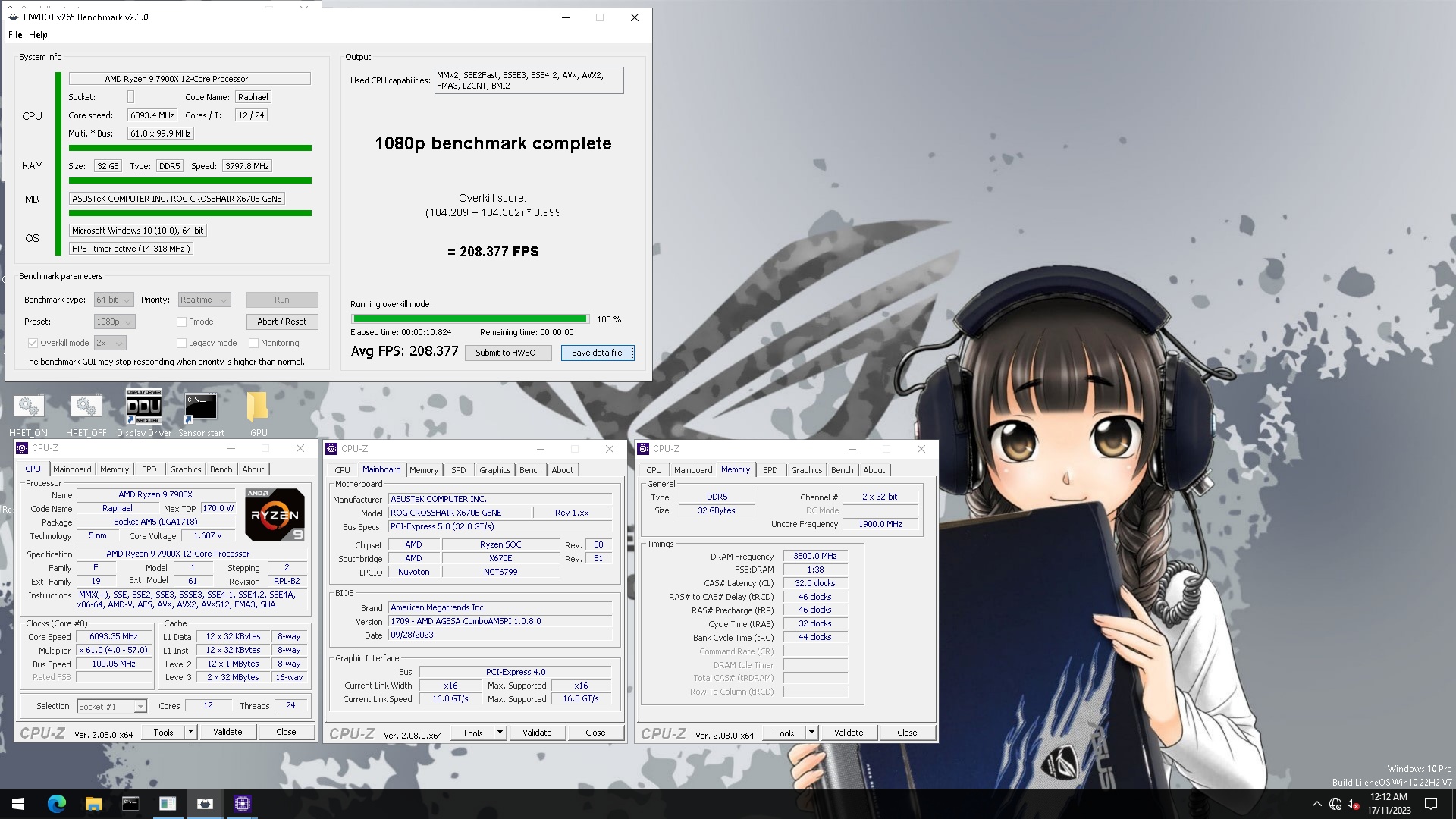Click the DRAM Frequency 3800.0 MHz value
The height and width of the screenshot is (819, 1456).
point(815,556)
